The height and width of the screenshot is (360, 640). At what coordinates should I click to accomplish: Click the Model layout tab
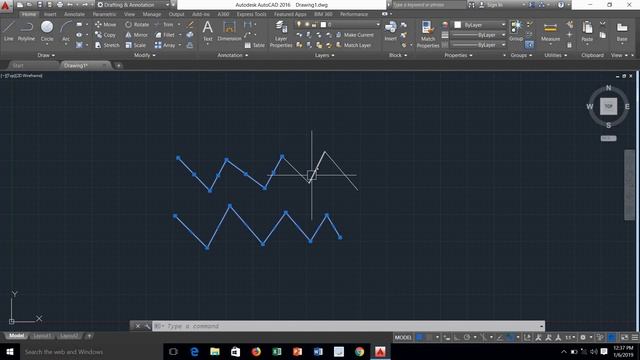click(x=17, y=336)
